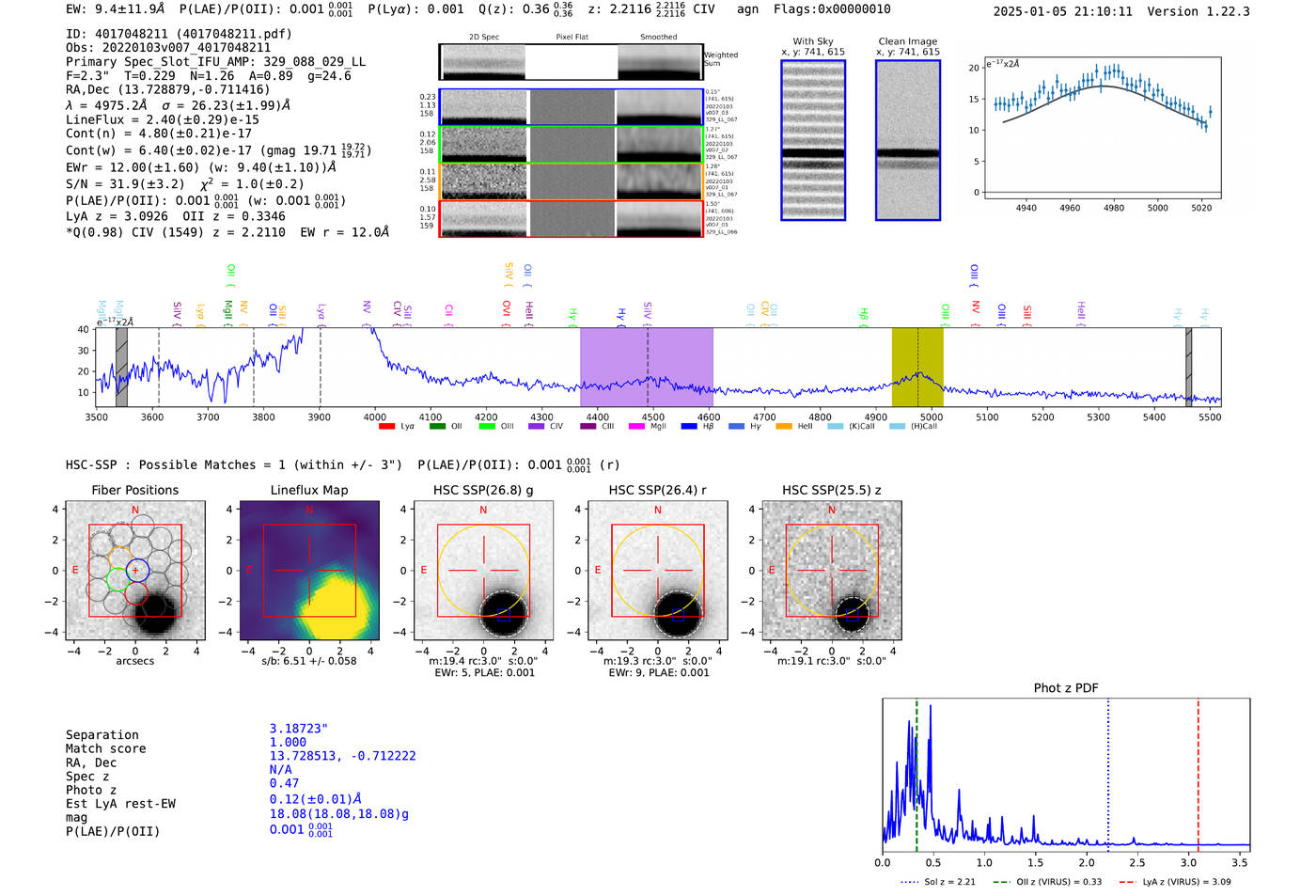Click the timestamp 2025-01-05 21:10:11
The height and width of the screenshot is (896, 1316).
coord(1063,12)
